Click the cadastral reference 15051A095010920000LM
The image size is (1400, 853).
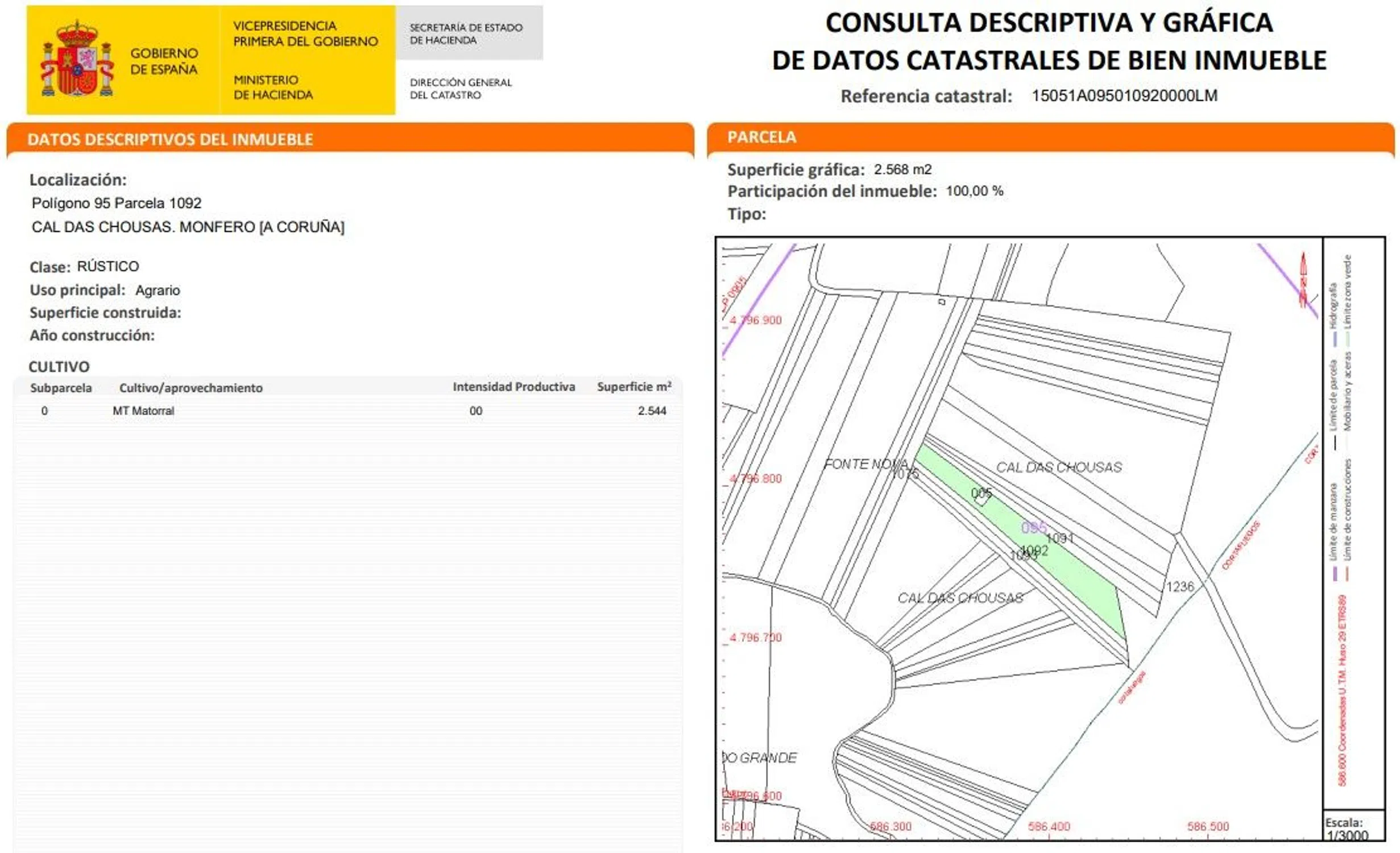(x=1124, y=96)
